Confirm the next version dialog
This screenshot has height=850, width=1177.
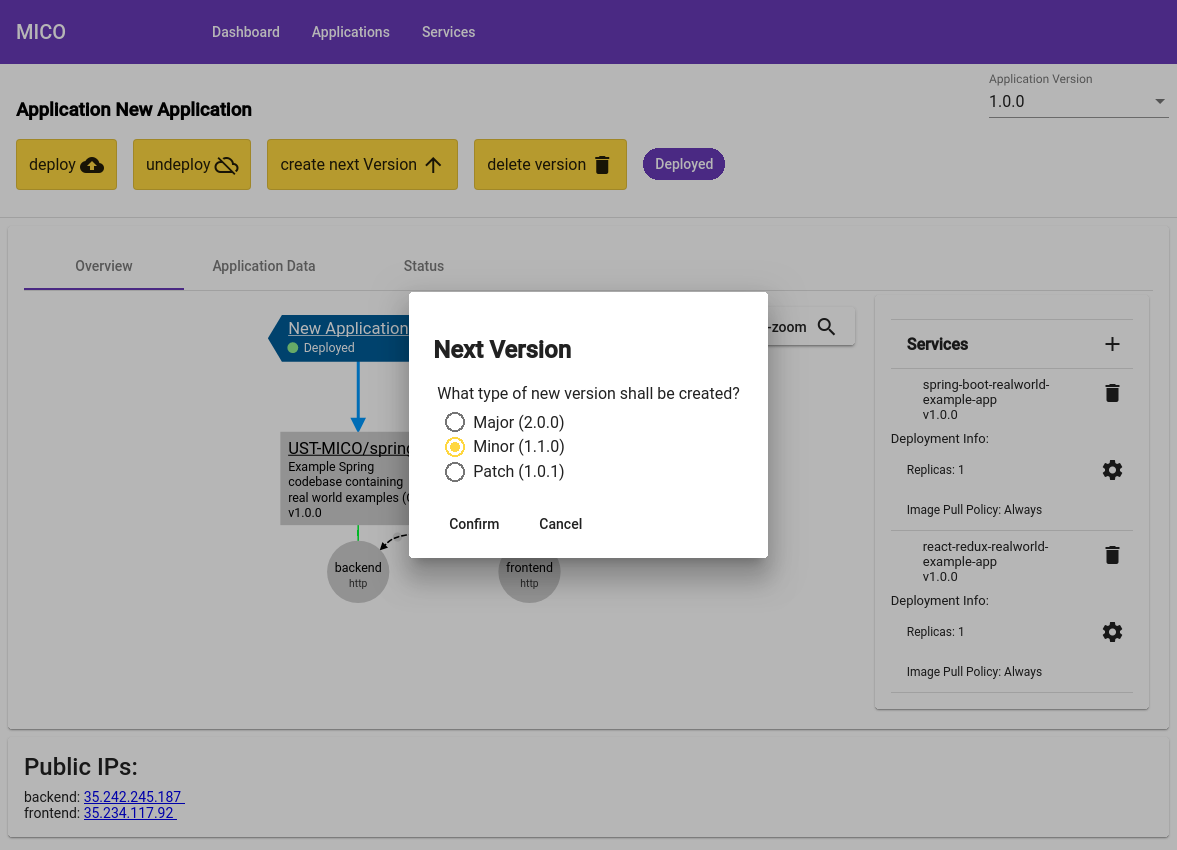[x=474, y=524]
